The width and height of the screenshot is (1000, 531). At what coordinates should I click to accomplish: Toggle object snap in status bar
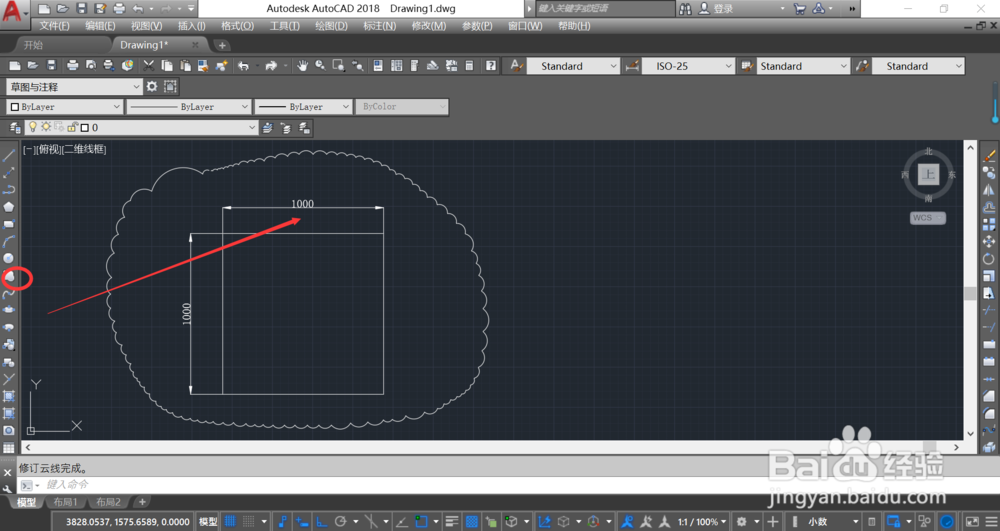[x=422, y=521]
